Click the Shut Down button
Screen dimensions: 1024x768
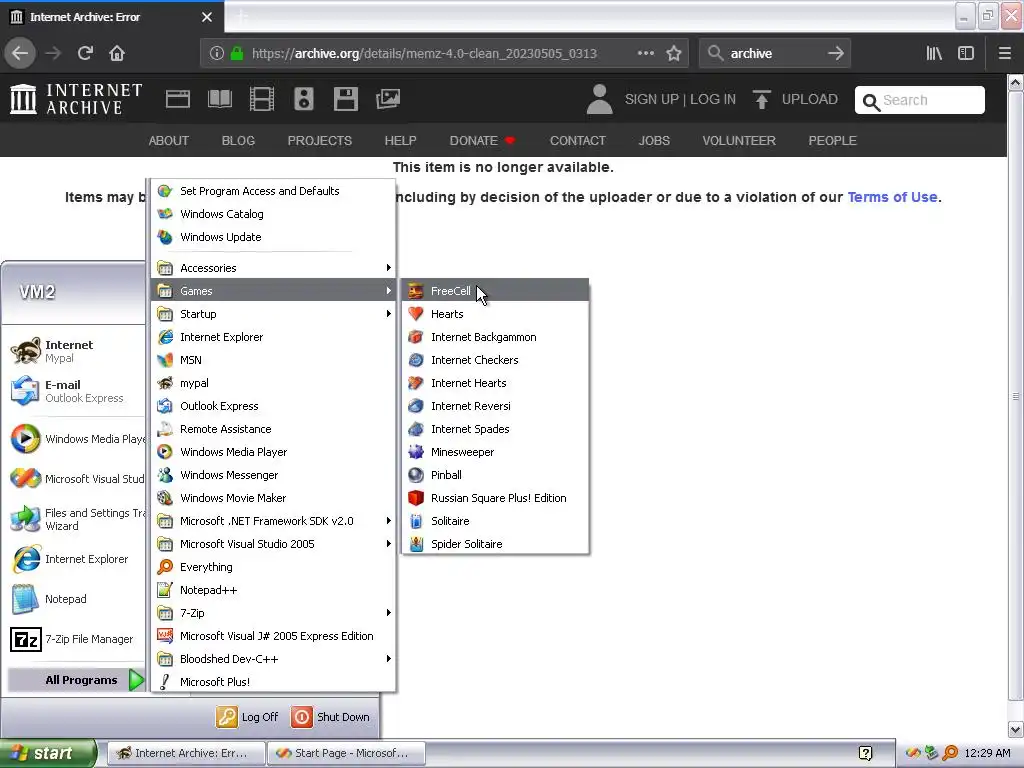pos(331,716)
